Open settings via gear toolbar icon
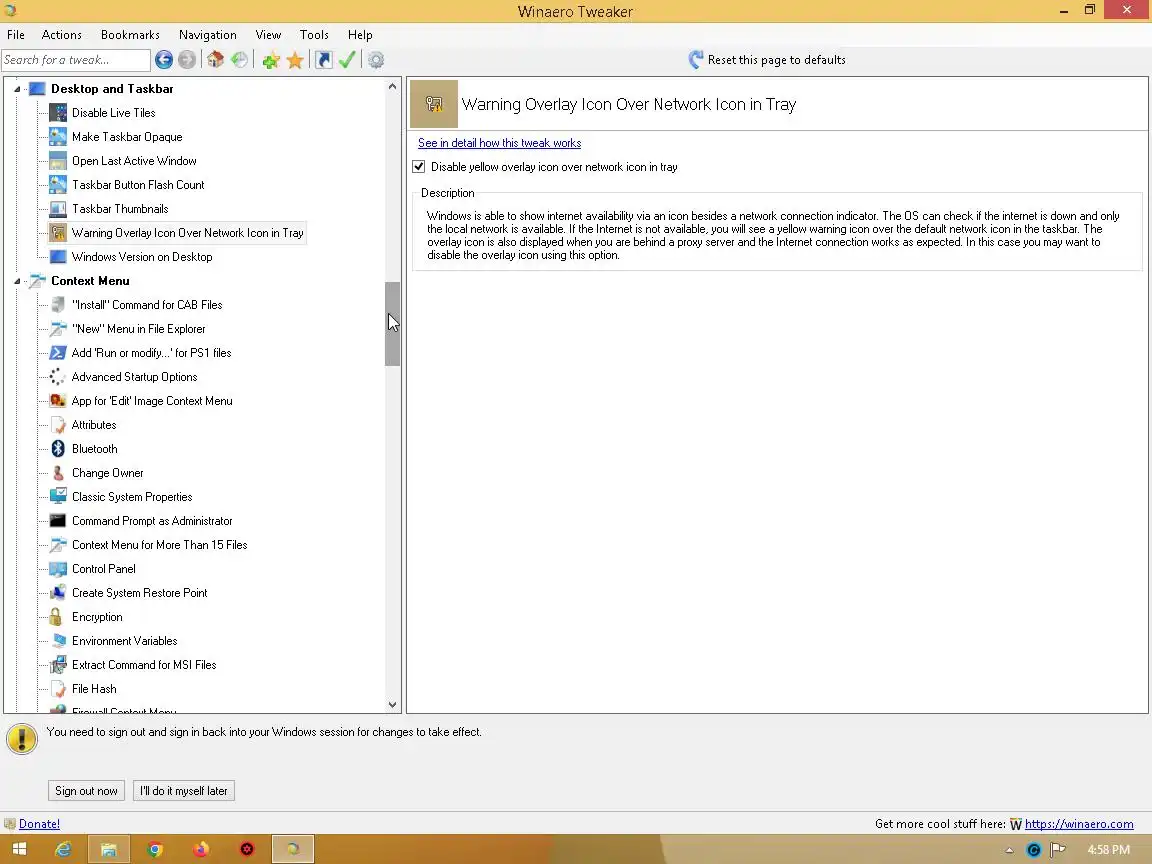1152x864 pixels. [x=376, y=60]
